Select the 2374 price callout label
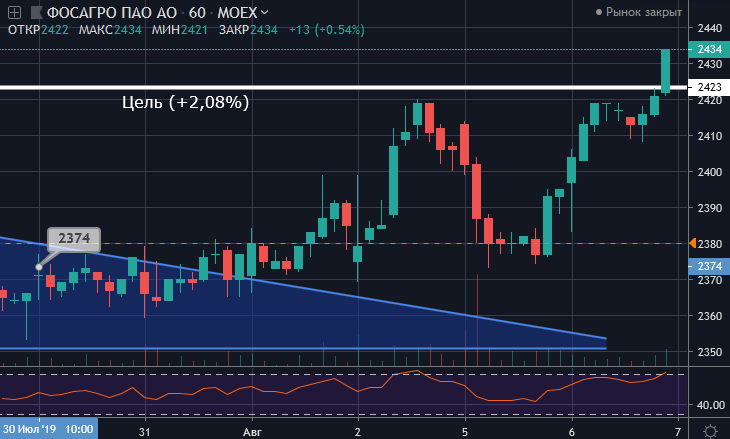The image size is (730, 439). [74, 239]
